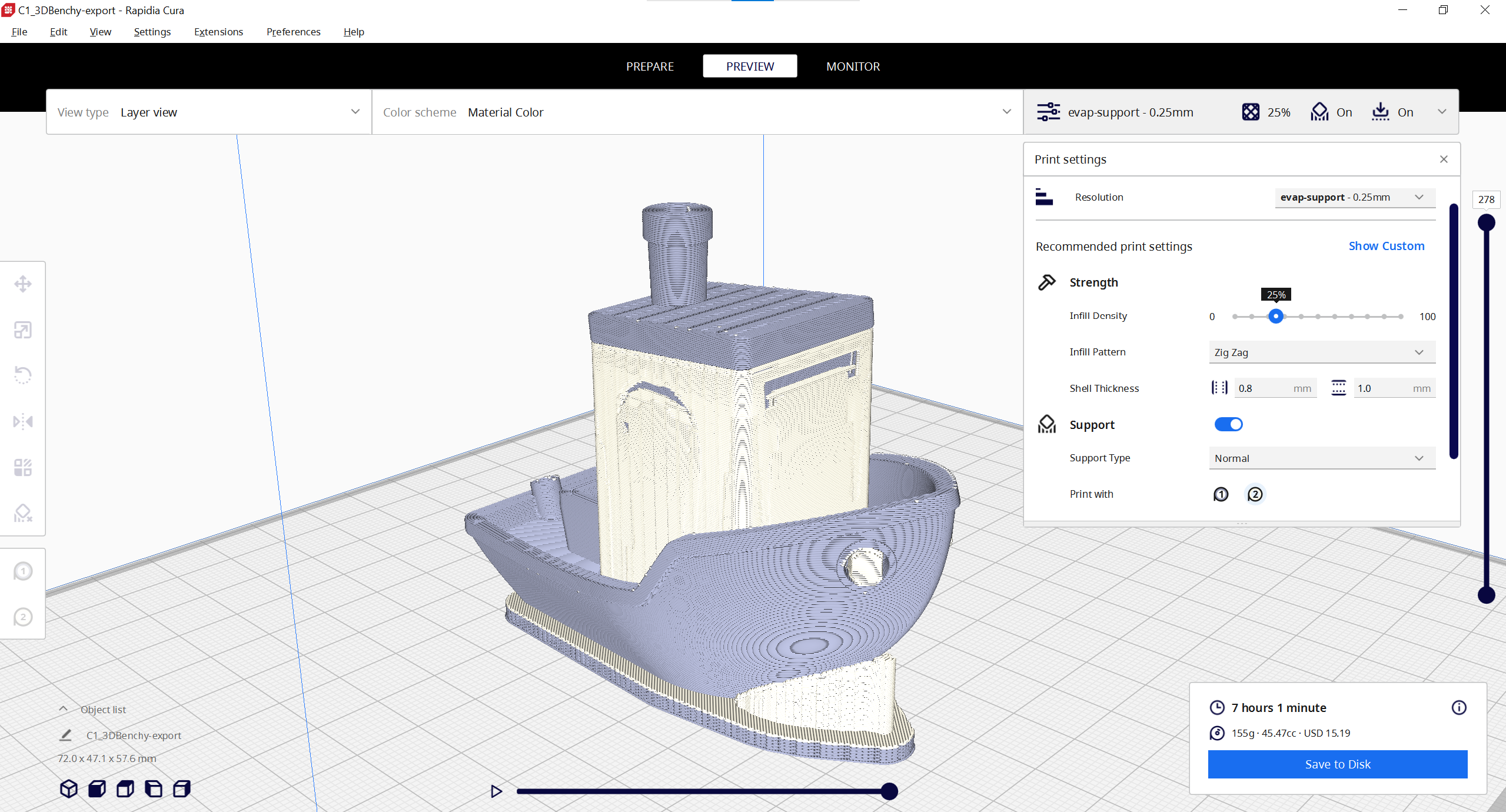This screenshot has height=812, width=1506.
Task: Open the Support Blocker tool
Action: 23,513
